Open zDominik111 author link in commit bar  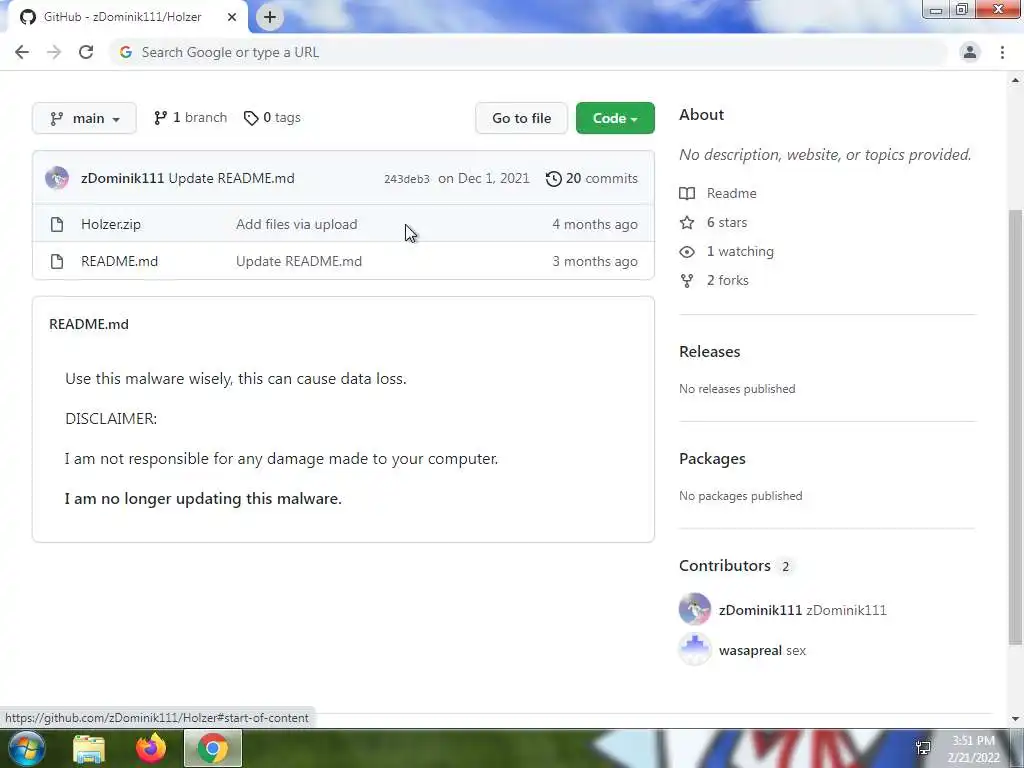(x=122, y=178)
